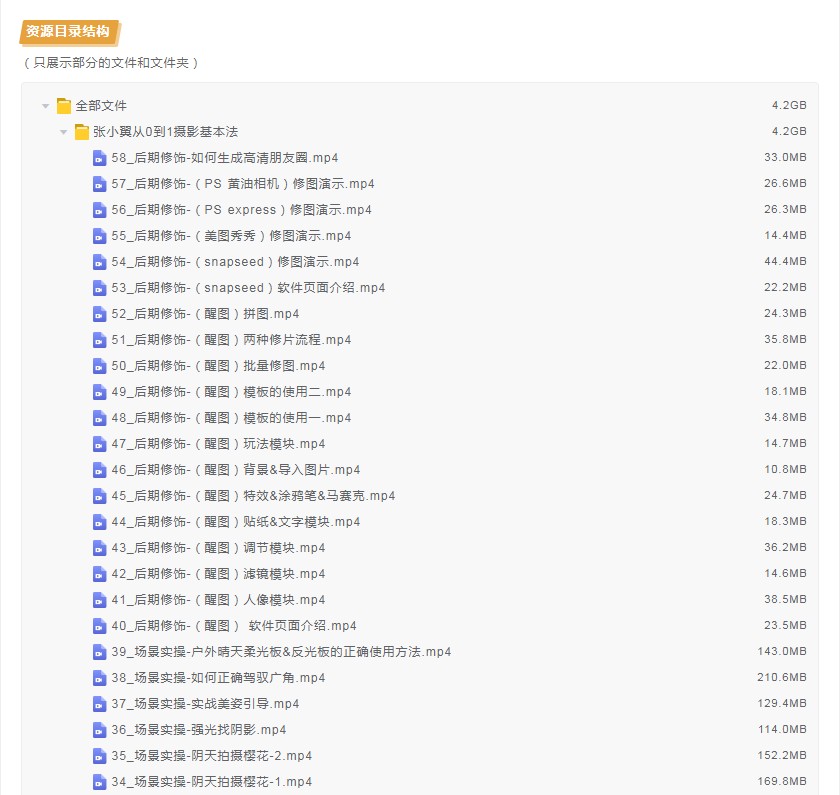Click video icon for 40_后期修饰 醒图 软件页面介绍
This screenshot has width=840, height=795.
(100, 626)
